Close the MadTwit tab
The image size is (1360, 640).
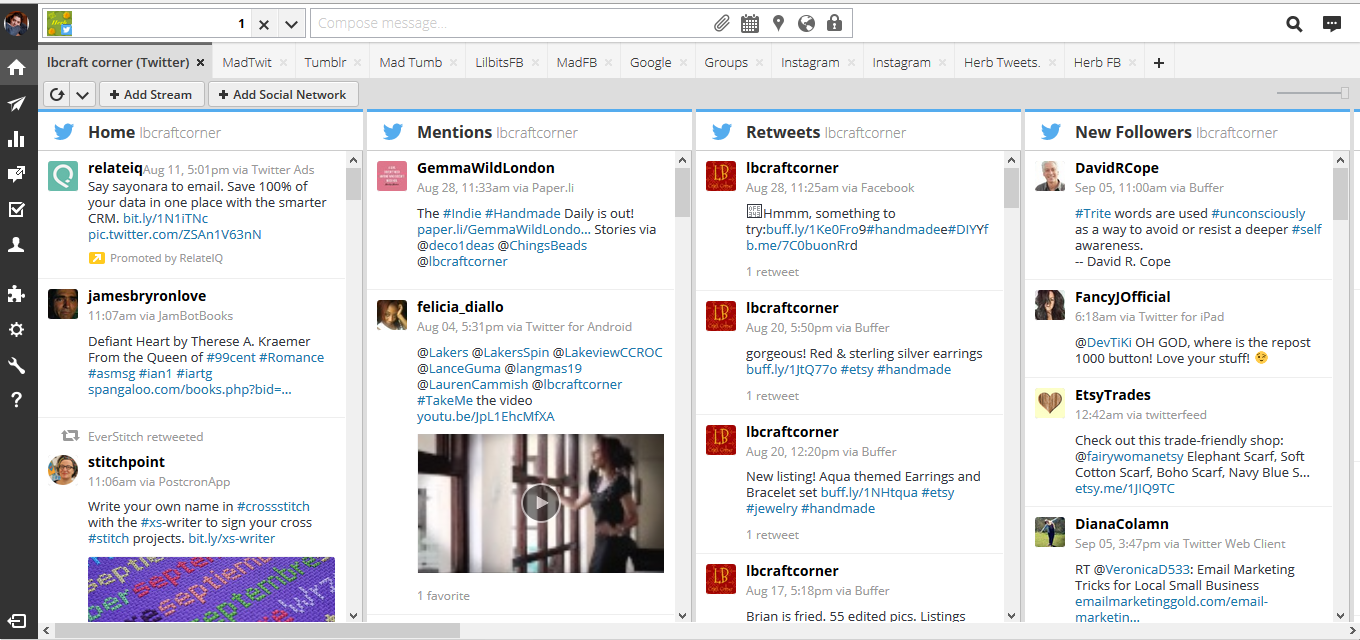(284, 63)
